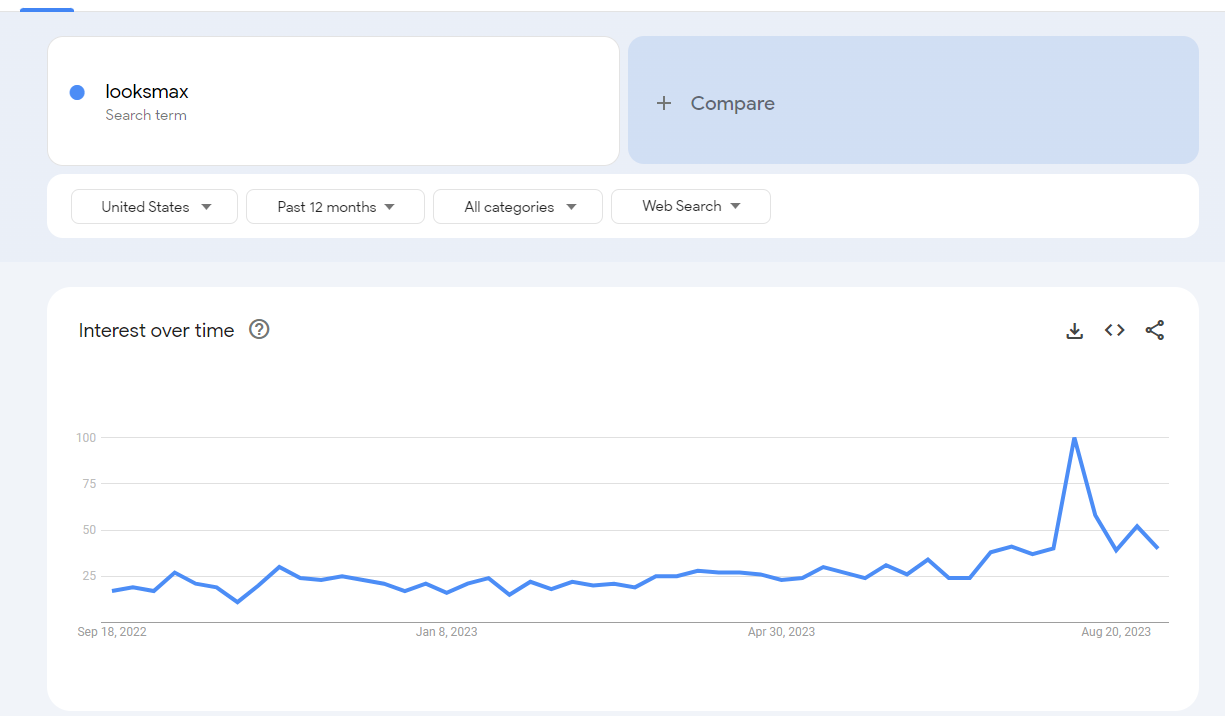The height and width of the screenshot is (716, 1225).
Task: Click the Interest over time heading
Action: pos(156,330)
